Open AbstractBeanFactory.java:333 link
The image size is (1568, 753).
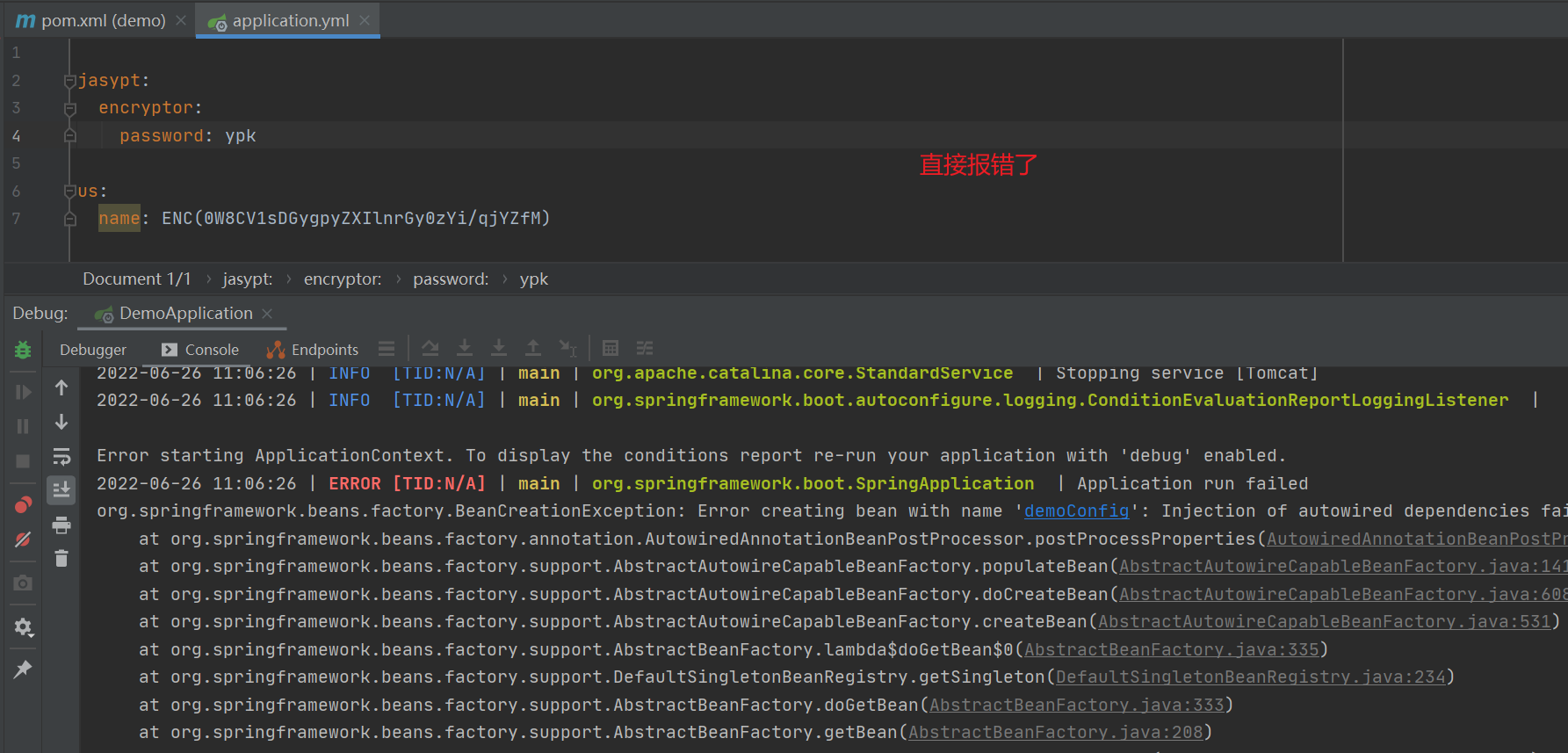pyautogui.click(x=1077, y=706)
